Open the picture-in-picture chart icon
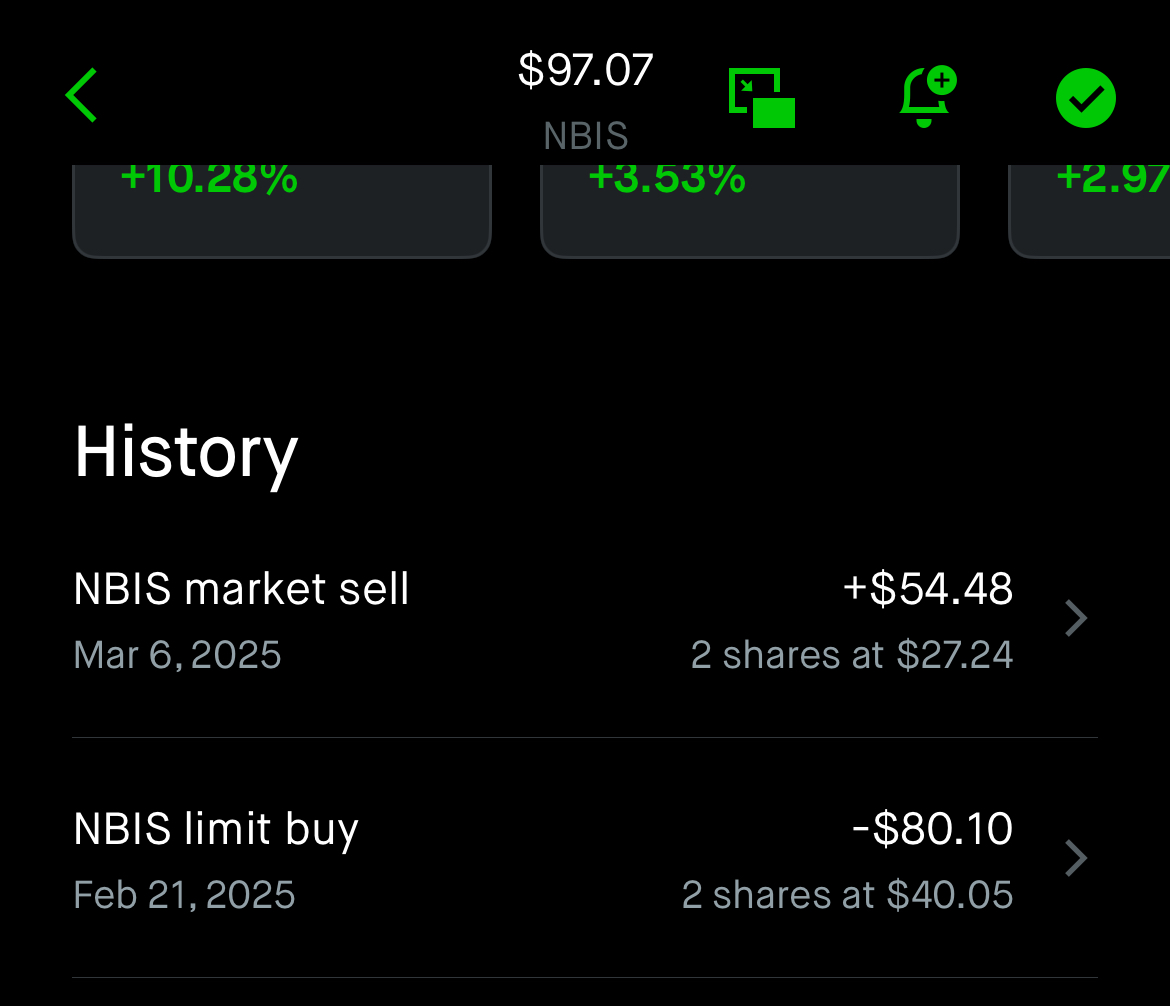 [762, 98]
